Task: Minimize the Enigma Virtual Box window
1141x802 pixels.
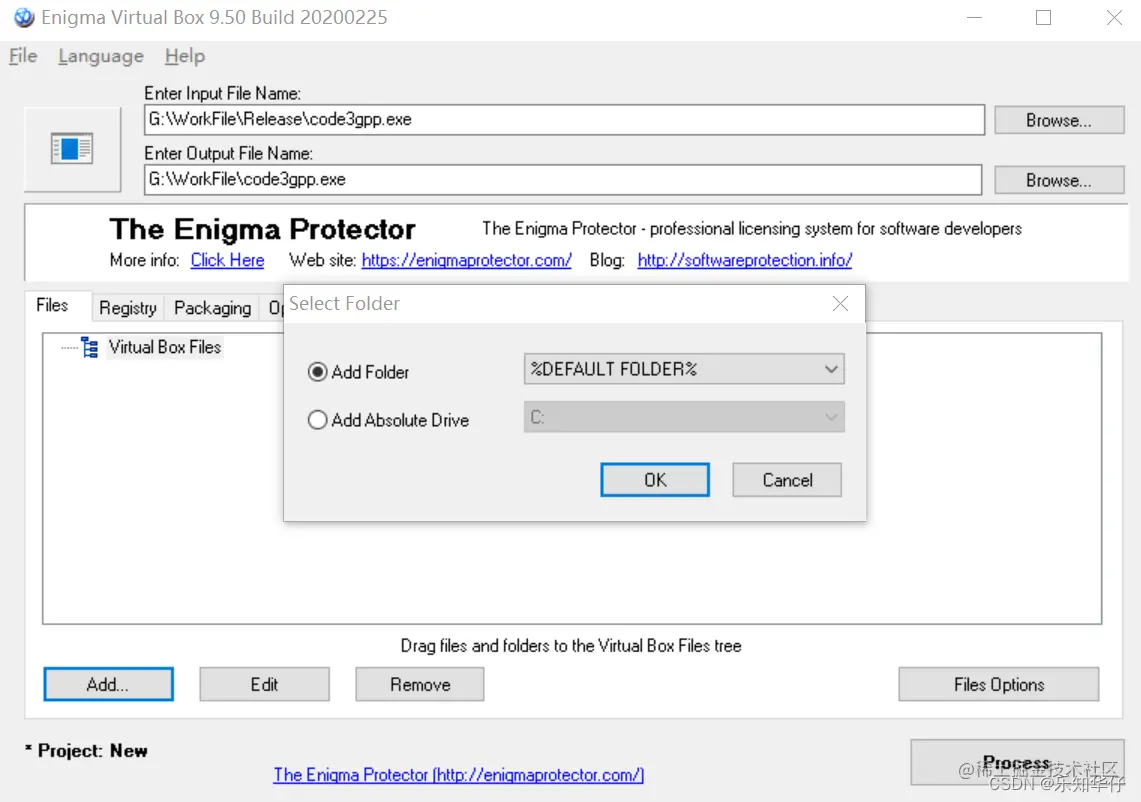Action: pos(974,17)
